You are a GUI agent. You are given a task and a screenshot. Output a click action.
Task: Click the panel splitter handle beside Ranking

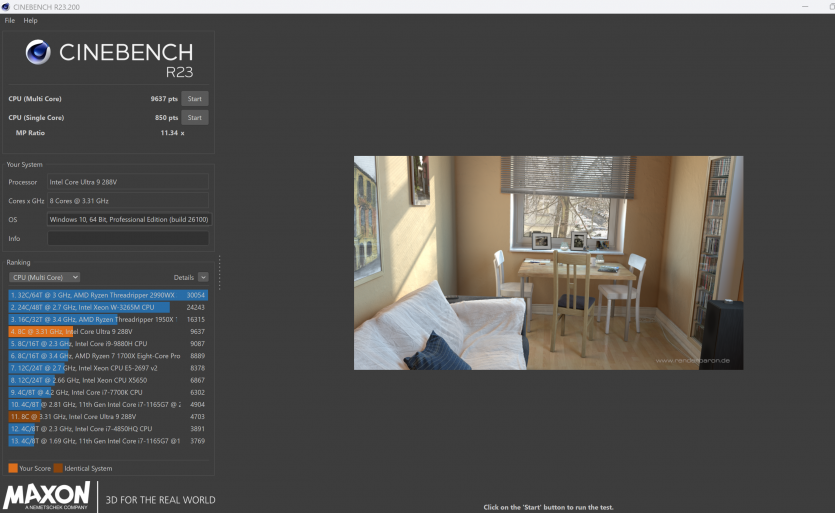[219, 272]
